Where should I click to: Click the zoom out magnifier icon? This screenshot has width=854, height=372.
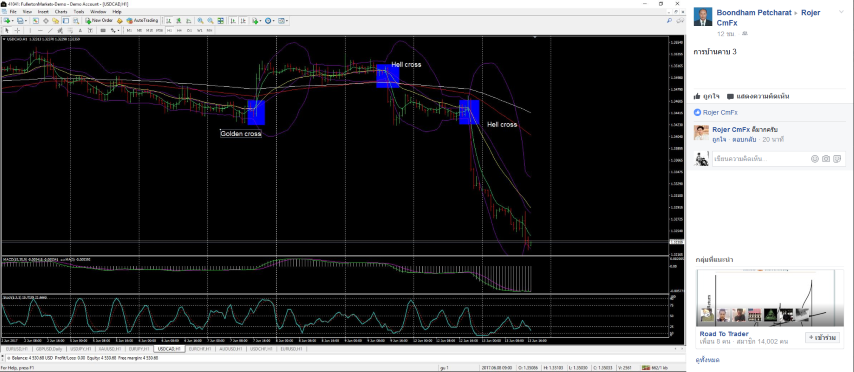pyautogui.click(x=210, y=20)
